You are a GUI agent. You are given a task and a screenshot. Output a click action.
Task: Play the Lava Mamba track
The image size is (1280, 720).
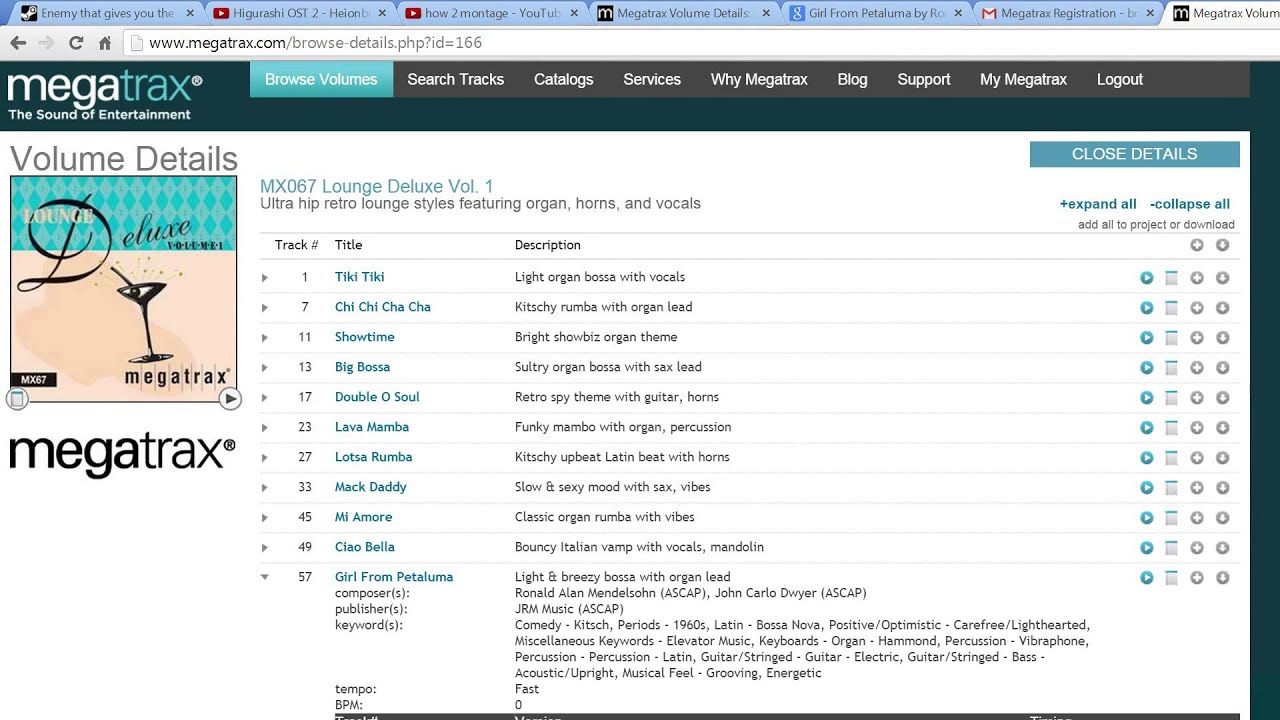point(1146,428)
